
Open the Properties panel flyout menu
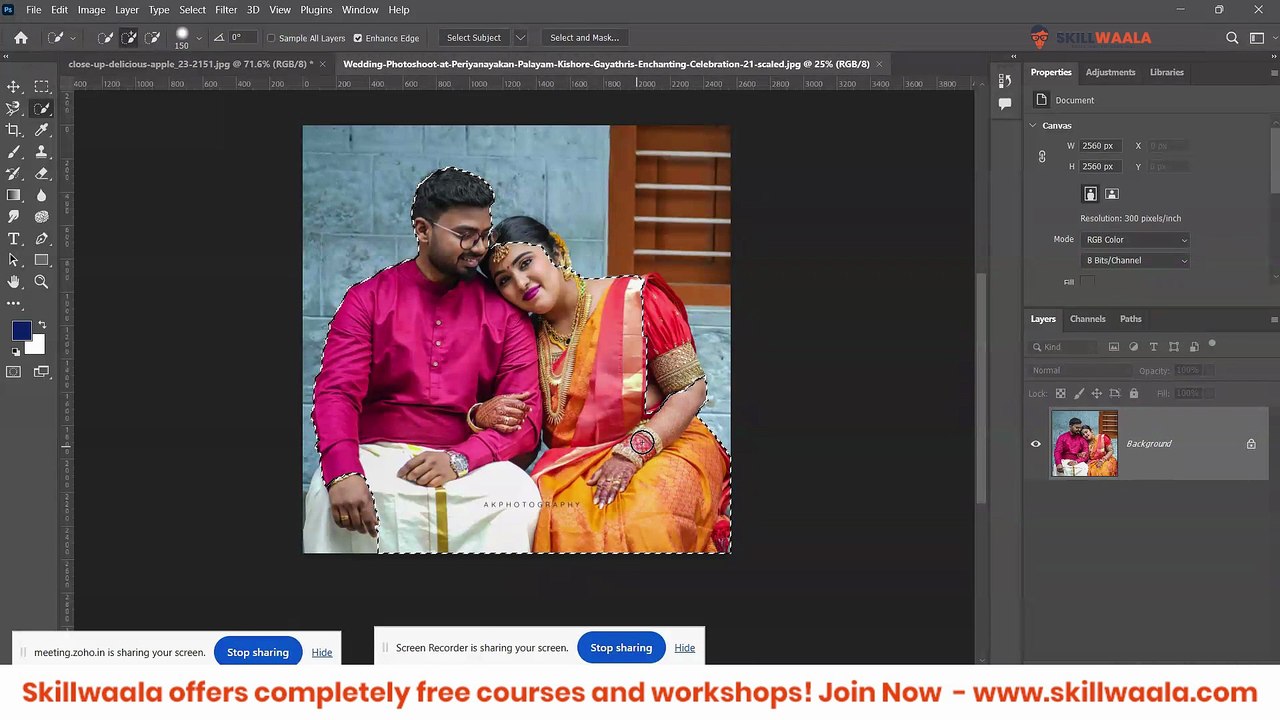1273,72
